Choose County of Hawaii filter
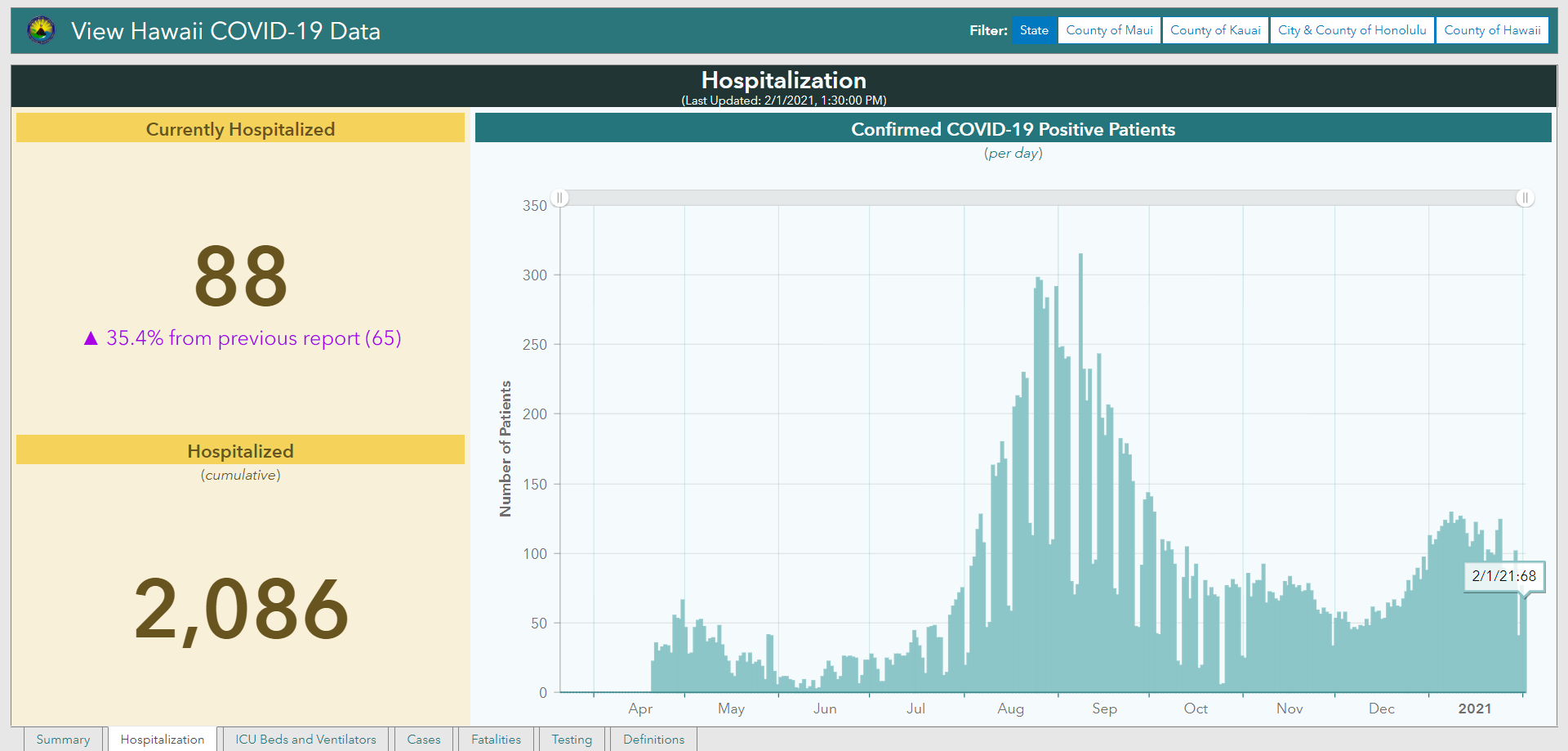This screenshot has height=751, width=1568. (1492, 30)
